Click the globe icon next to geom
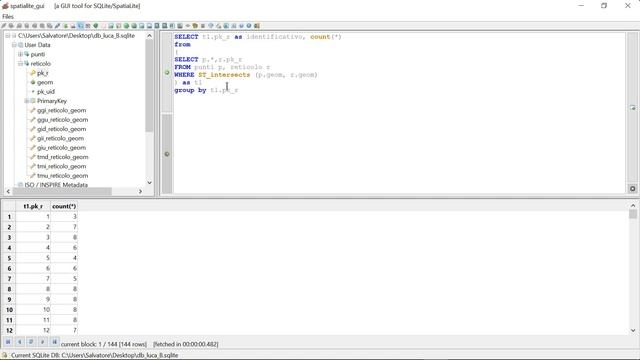This screenshot has height=360, width=640. tap(33, 82)
